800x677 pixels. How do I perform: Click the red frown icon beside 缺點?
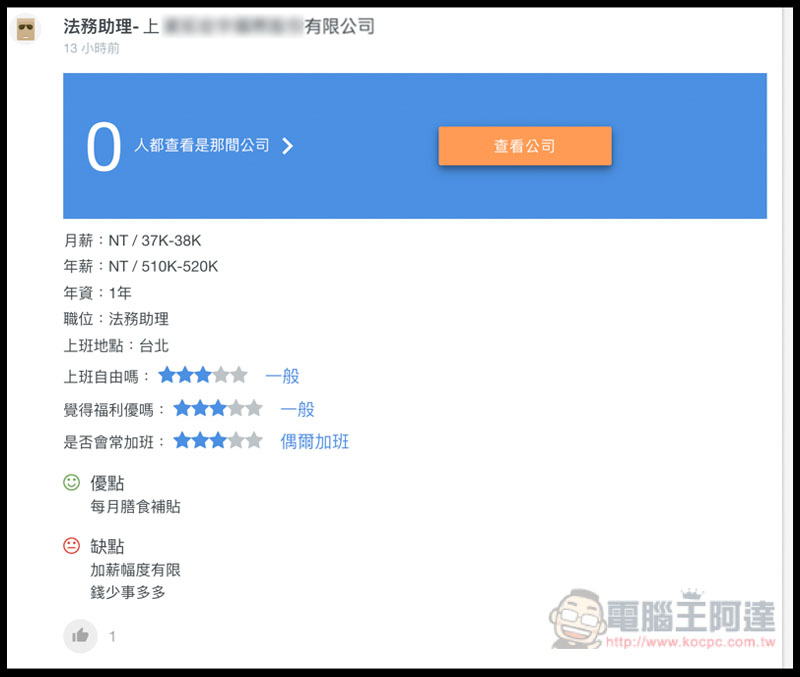coord(71,546)
